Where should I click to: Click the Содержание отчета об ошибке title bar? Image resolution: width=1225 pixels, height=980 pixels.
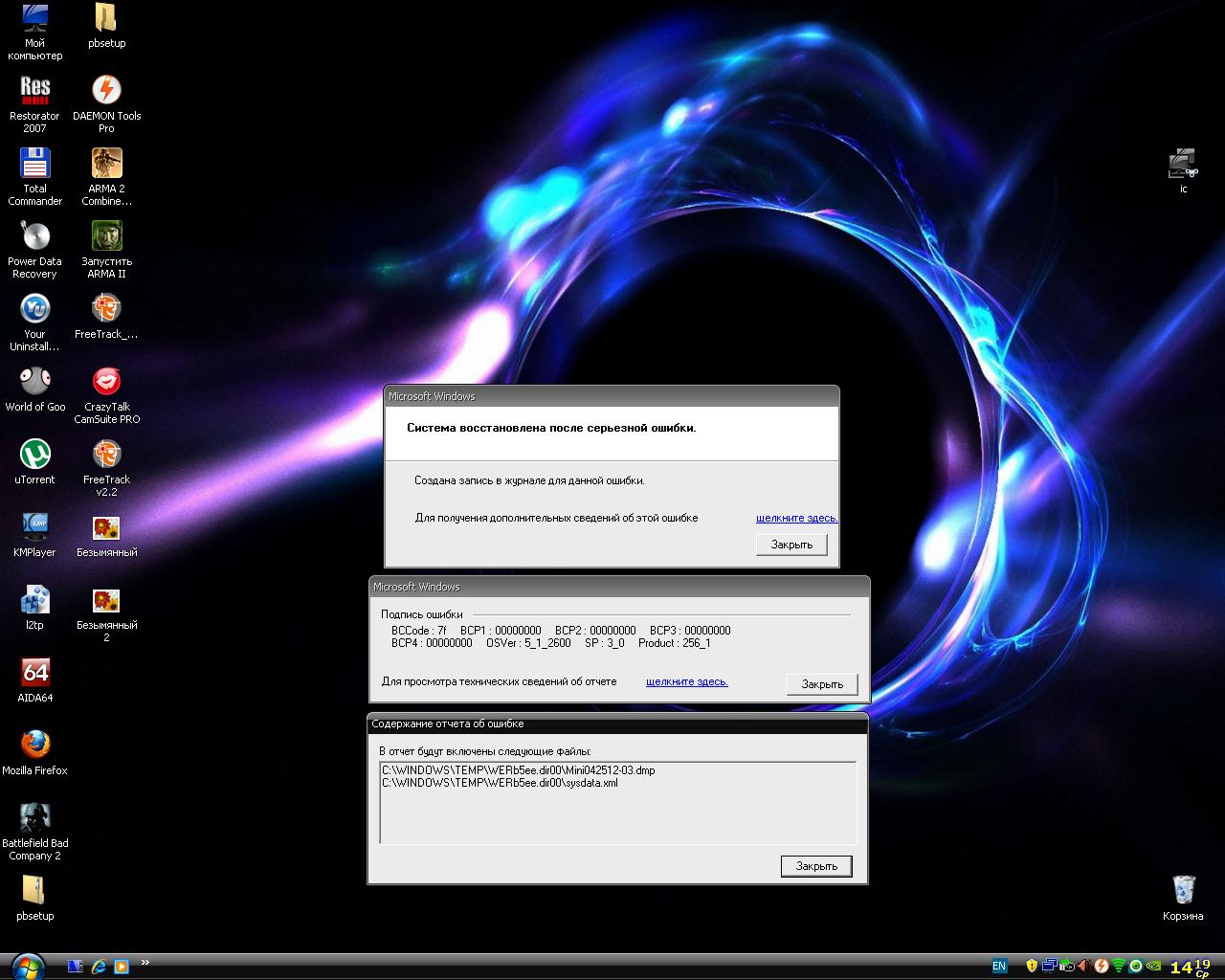click(617, 724)
